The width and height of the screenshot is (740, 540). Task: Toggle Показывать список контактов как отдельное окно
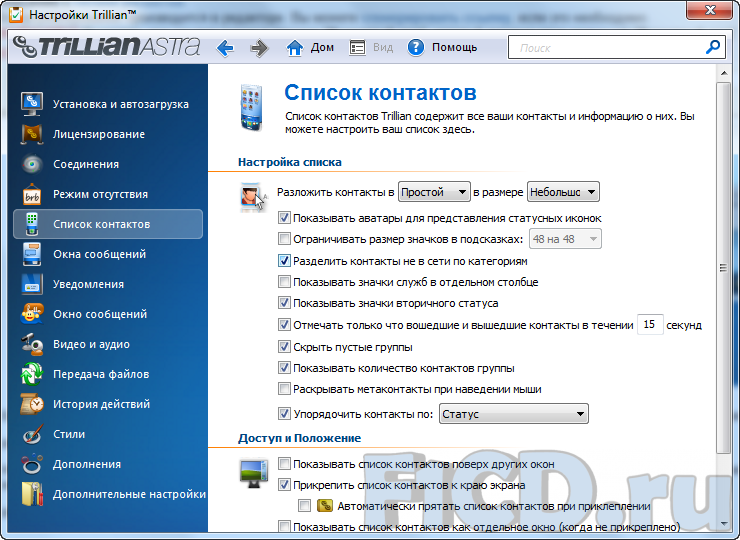[x=284, y=526]
